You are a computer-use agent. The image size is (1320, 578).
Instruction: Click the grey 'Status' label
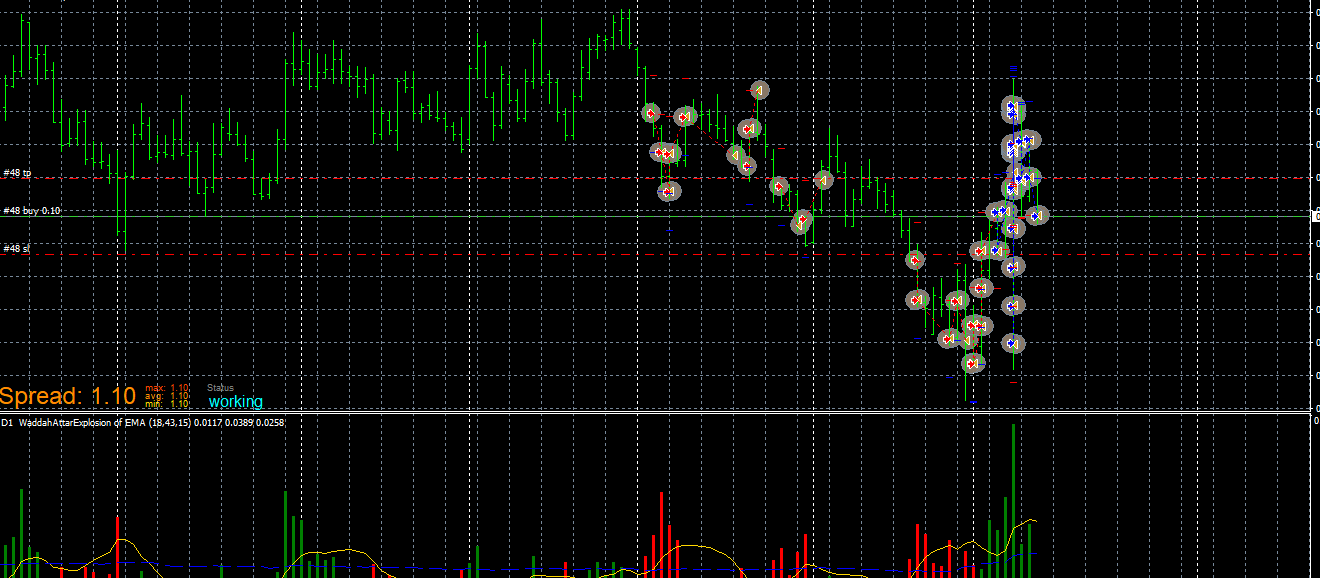pyautogui.click(x=220, y=388)
